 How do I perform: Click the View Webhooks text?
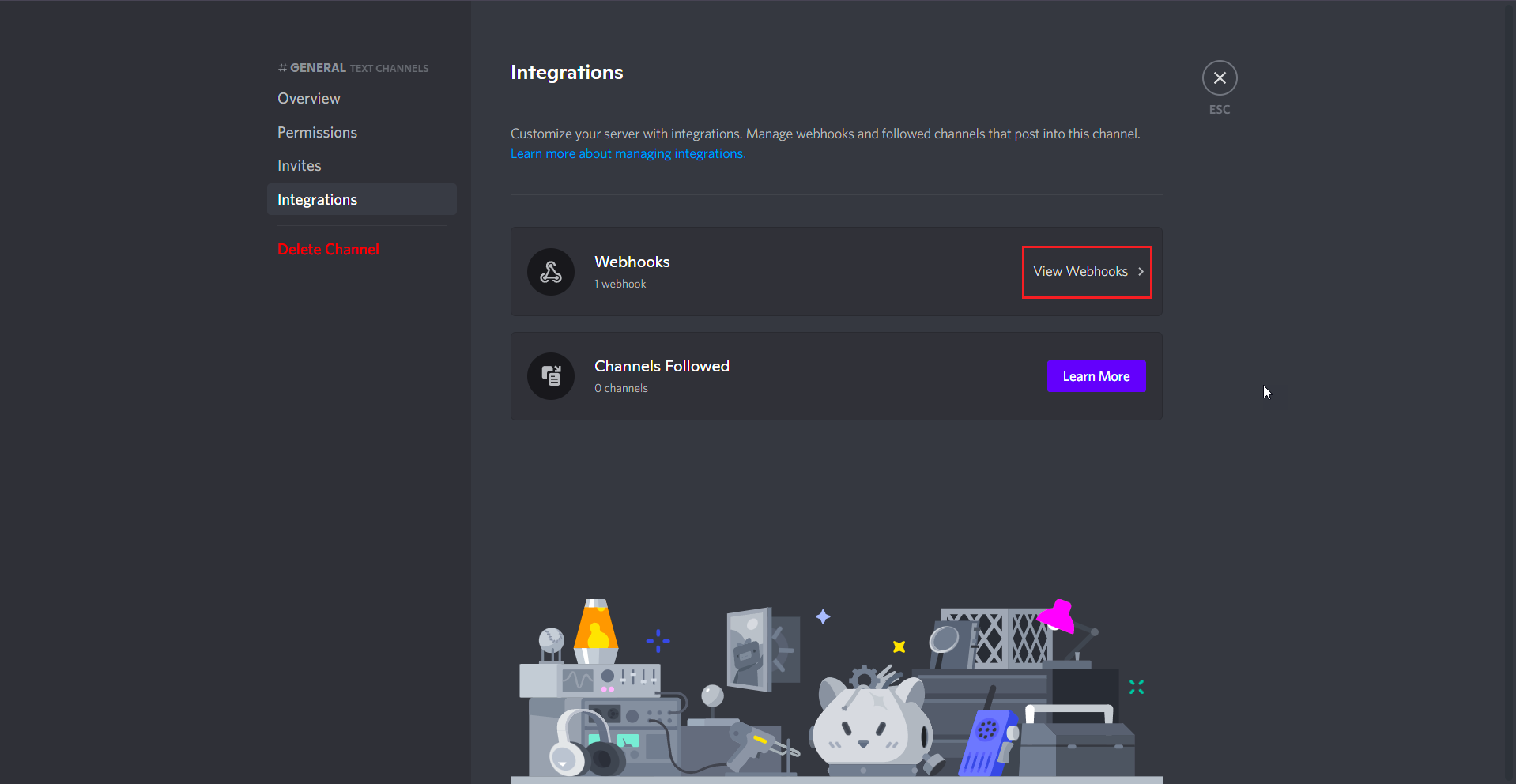click(x=1080, y=272)
